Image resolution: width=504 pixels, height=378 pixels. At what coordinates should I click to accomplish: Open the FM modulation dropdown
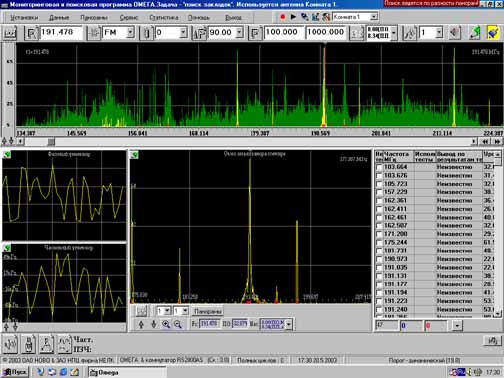click(130, 33)
